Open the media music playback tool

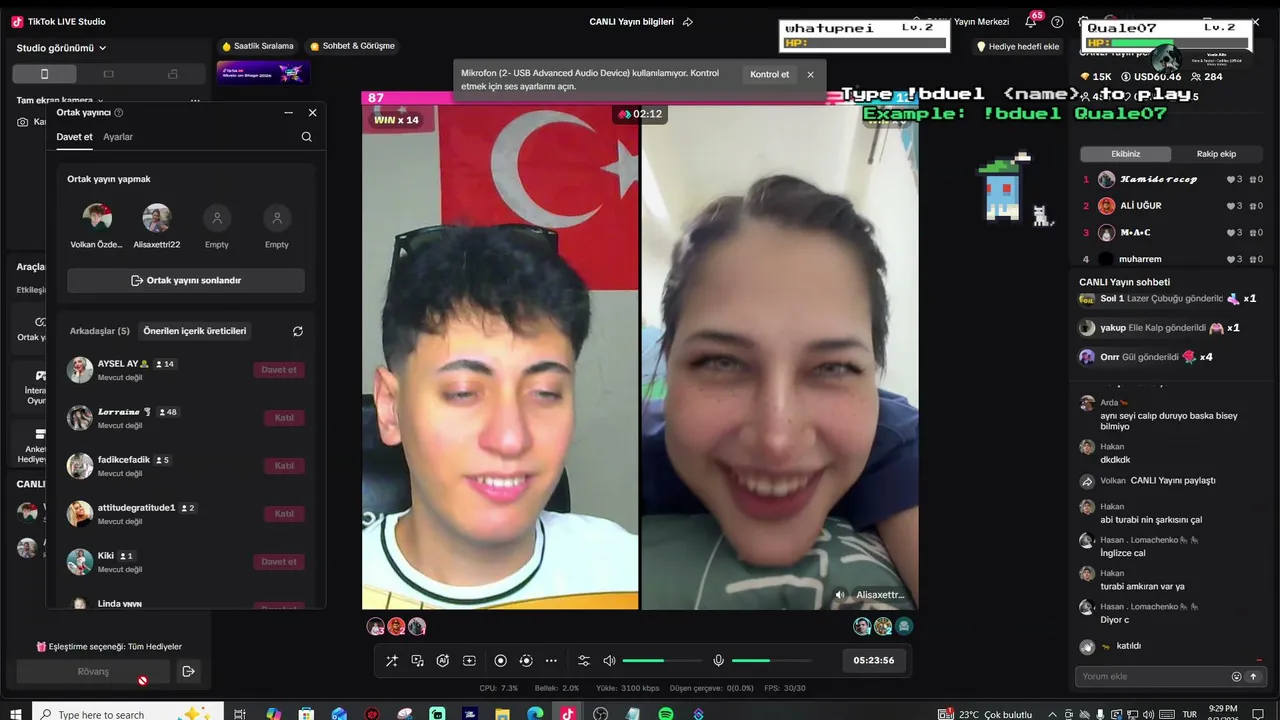(x=418, y=661)
